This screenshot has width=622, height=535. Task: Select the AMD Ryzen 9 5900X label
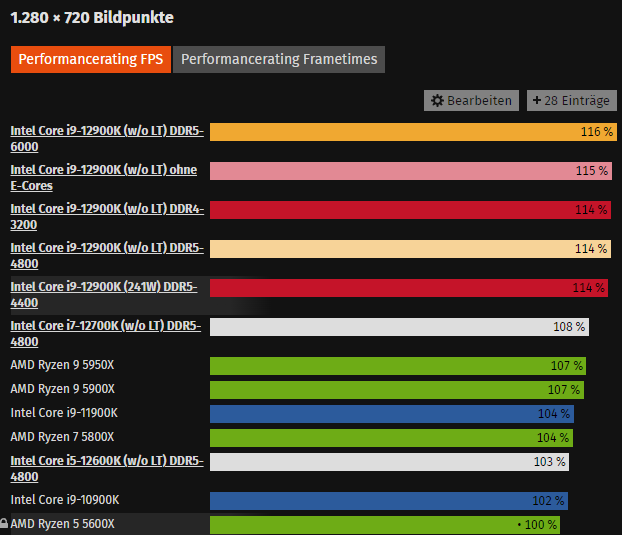click(63, 389)
